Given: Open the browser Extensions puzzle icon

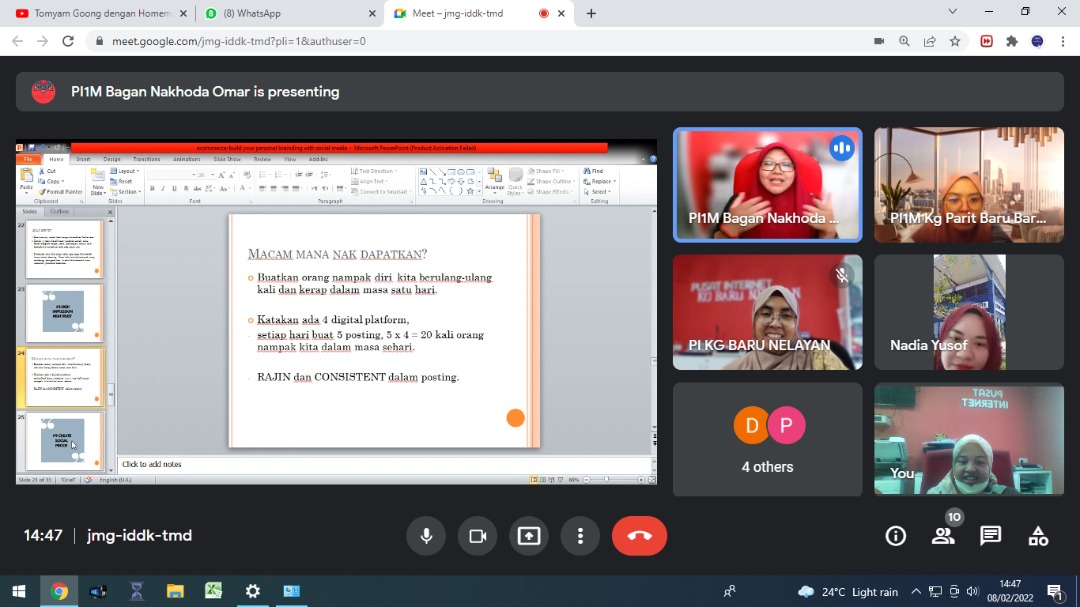Looking at the screenshot, I should 1012,41.
